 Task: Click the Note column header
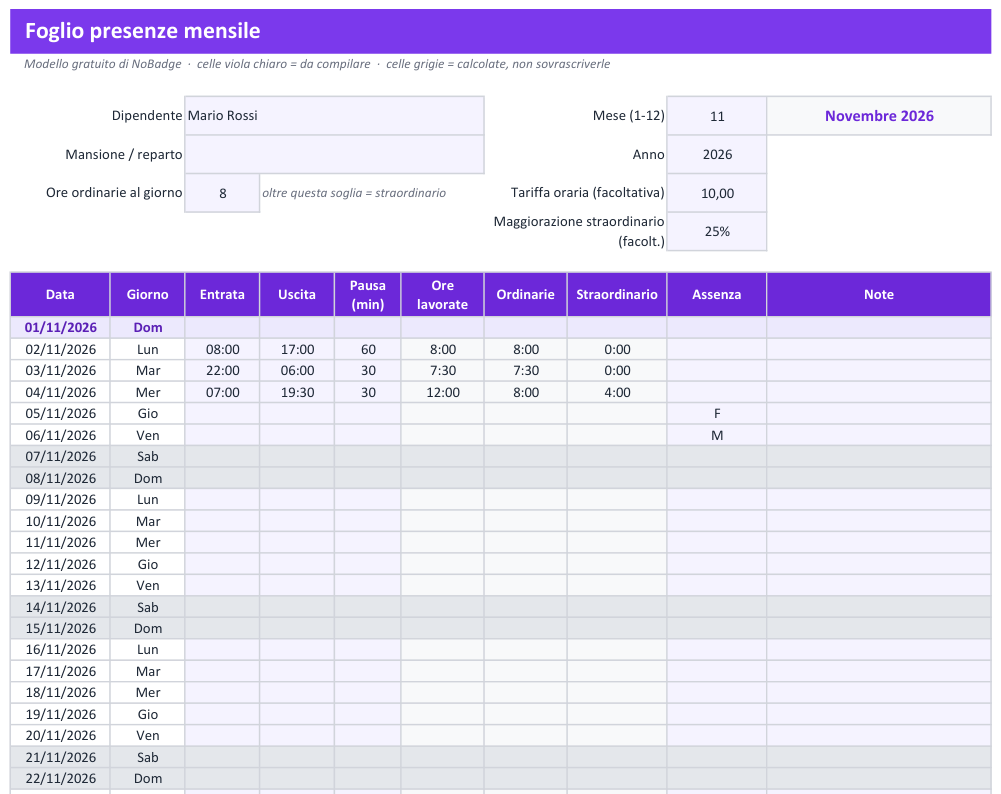point(879,294)
